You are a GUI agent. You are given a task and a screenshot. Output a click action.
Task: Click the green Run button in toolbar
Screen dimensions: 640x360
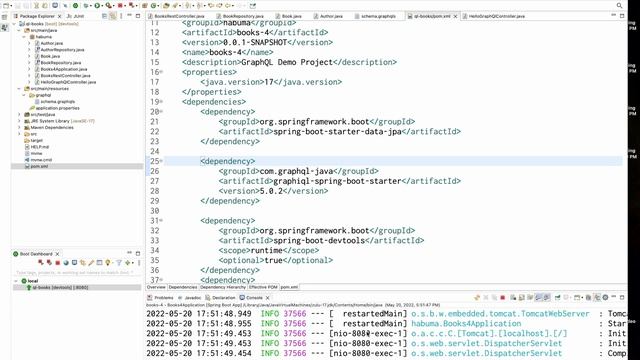[97, 6]
